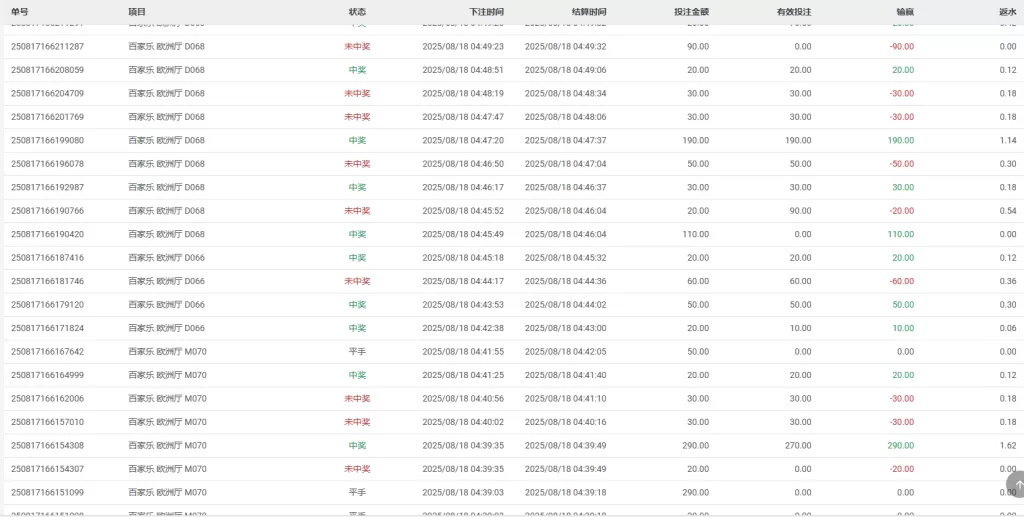Viewport: 1024px width, 517px height.
Task: Select order number 250817166151099
Action: [47, 493]
